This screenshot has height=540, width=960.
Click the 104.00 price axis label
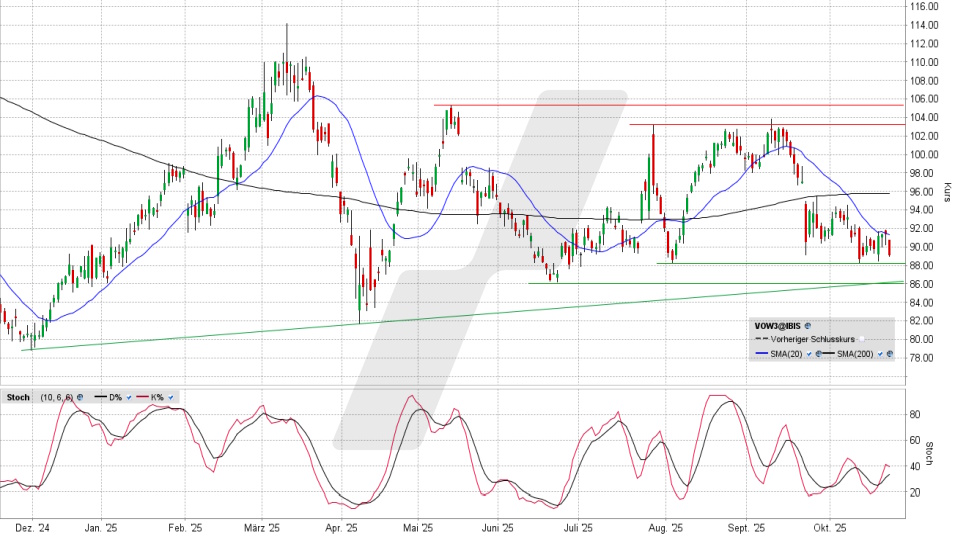pyautogui.click(x=923, y=117)
